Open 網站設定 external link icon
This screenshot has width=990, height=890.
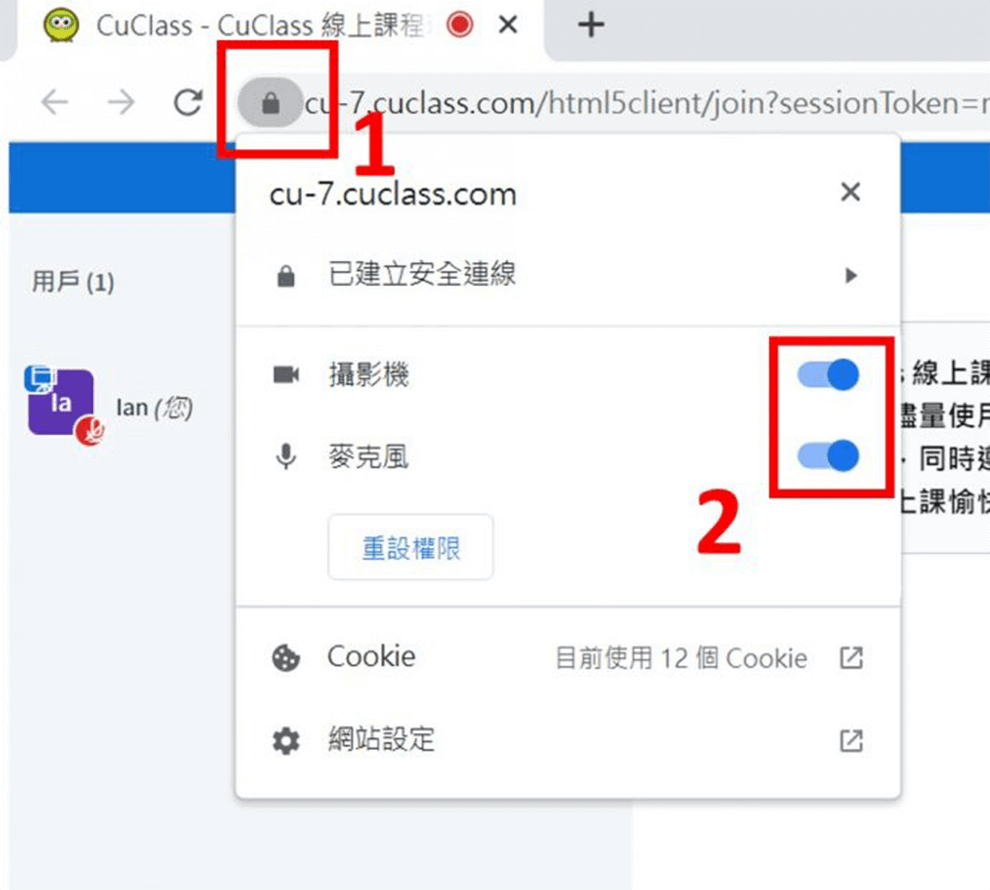click(x=851, y=740)
